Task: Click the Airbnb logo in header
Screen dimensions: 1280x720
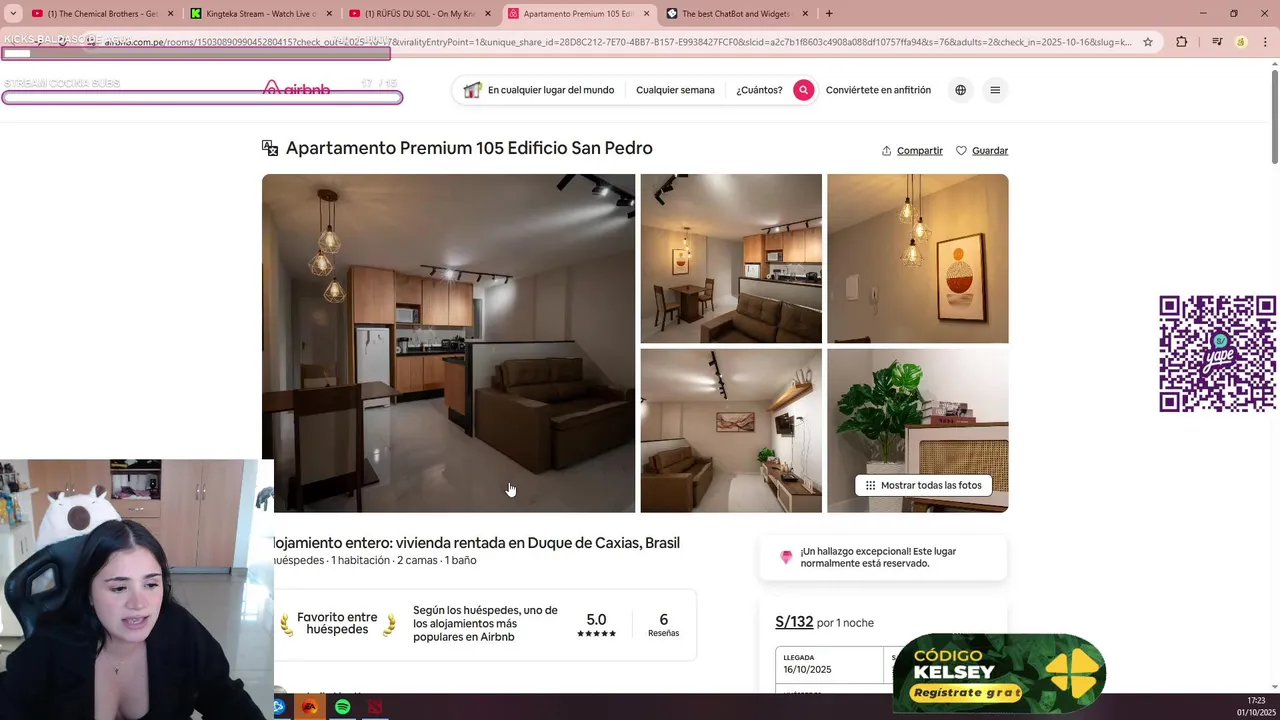Action: point(296,90)
